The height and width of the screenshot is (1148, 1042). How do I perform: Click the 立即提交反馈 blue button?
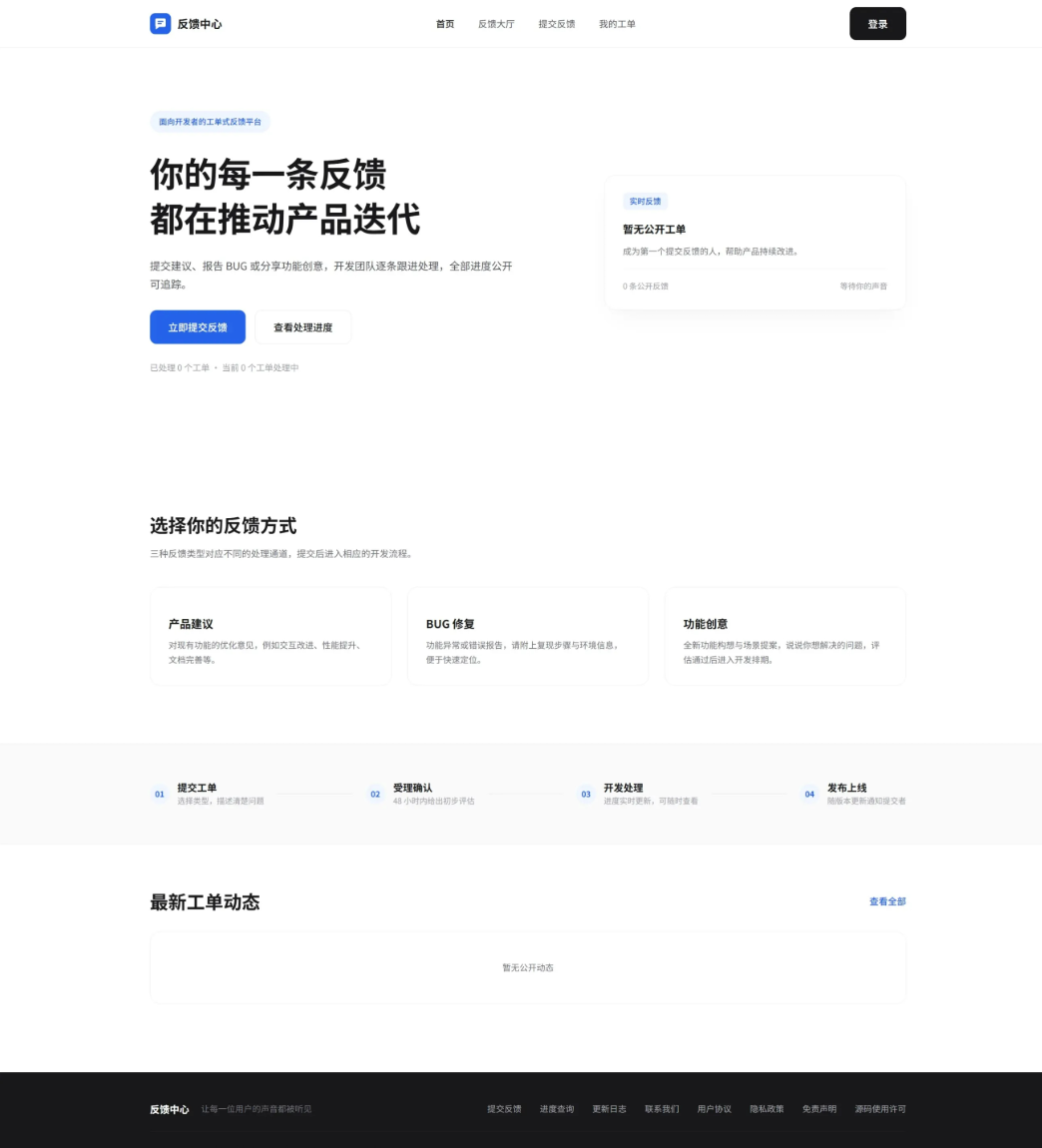198,327
